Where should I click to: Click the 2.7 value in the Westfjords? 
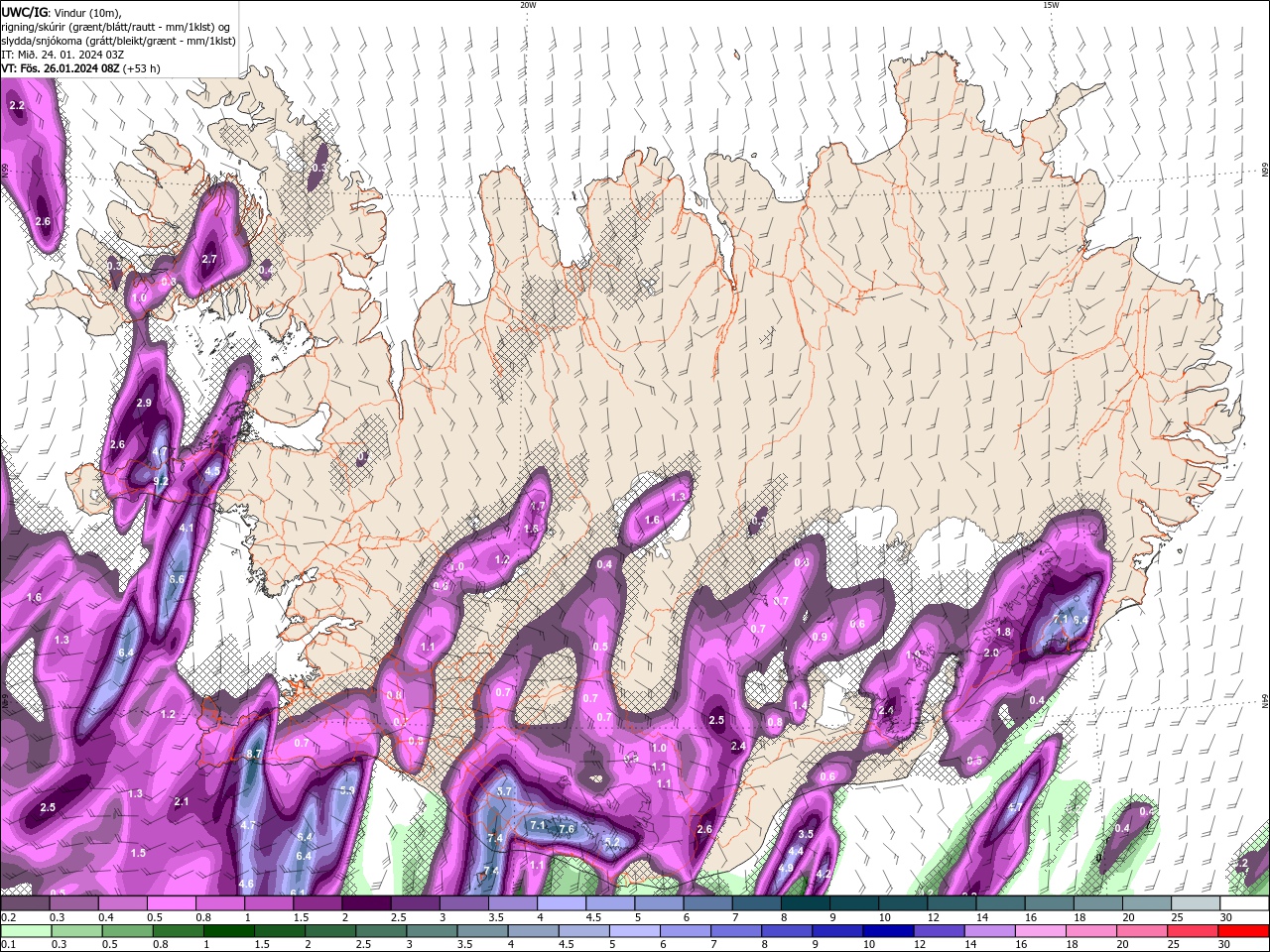pyautogui.click(x=208, y=259)
